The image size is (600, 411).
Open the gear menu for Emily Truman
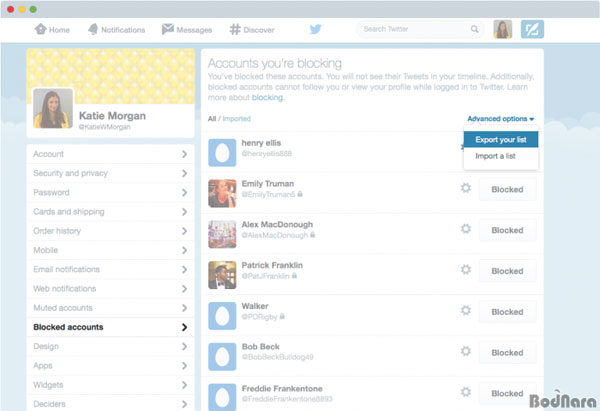466,188
